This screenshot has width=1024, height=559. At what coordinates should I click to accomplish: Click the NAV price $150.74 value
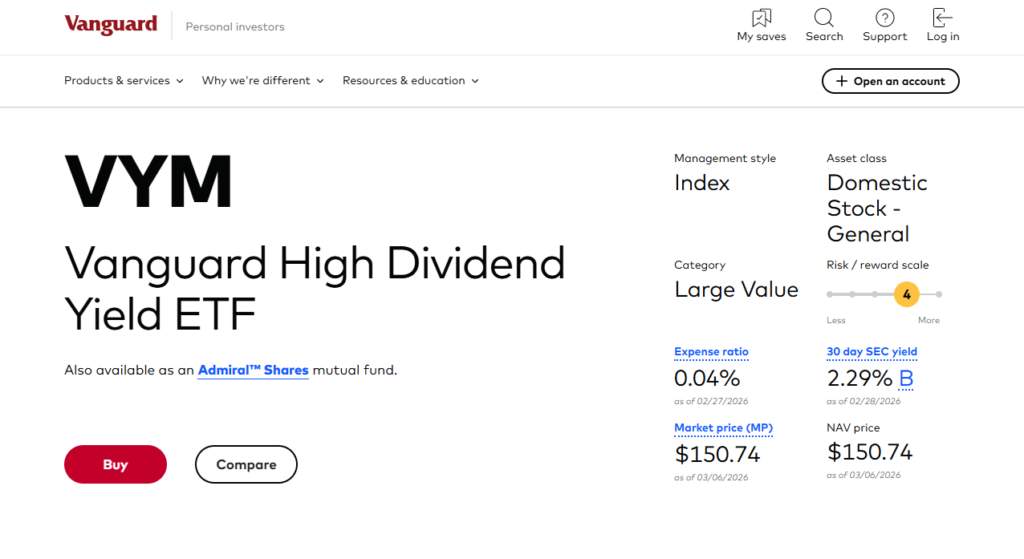pyautogui.click(x=869, y=452)
